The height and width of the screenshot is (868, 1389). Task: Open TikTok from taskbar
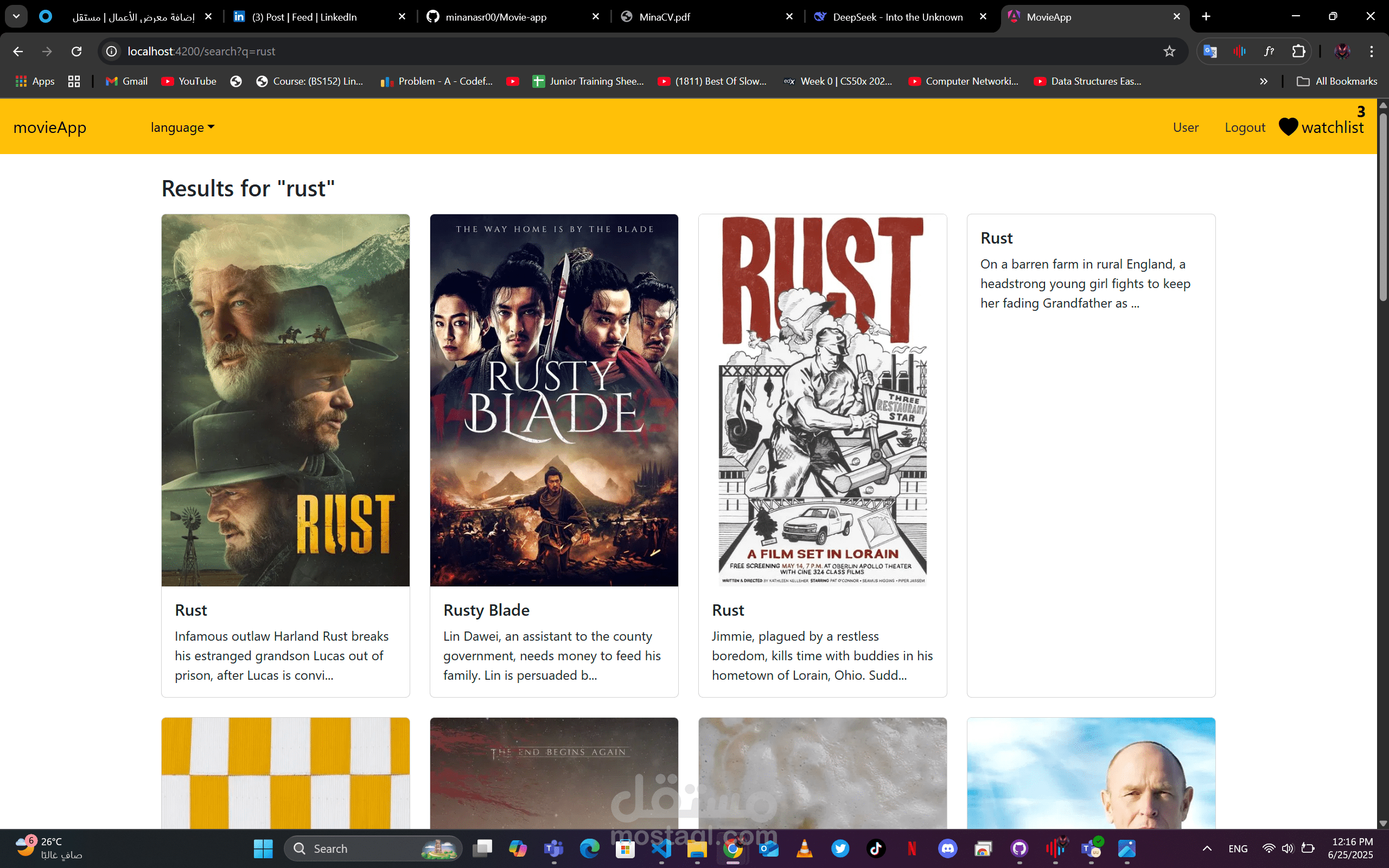[876, 848]
